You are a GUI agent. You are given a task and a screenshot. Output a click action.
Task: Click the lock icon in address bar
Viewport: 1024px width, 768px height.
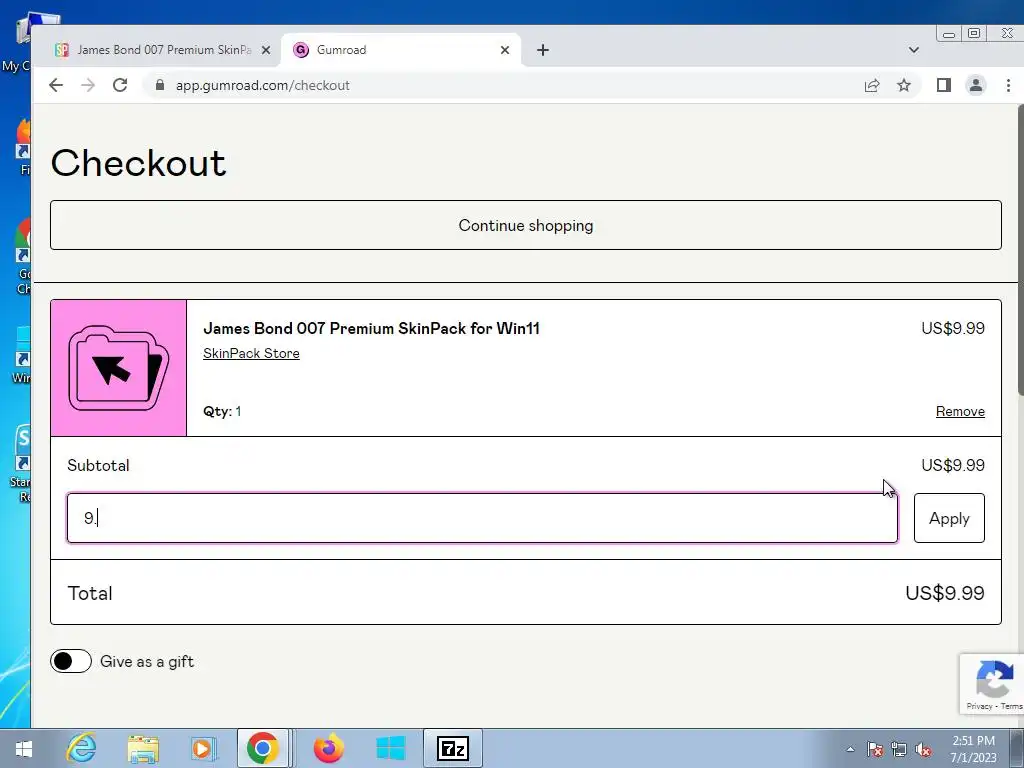[160, 85]
